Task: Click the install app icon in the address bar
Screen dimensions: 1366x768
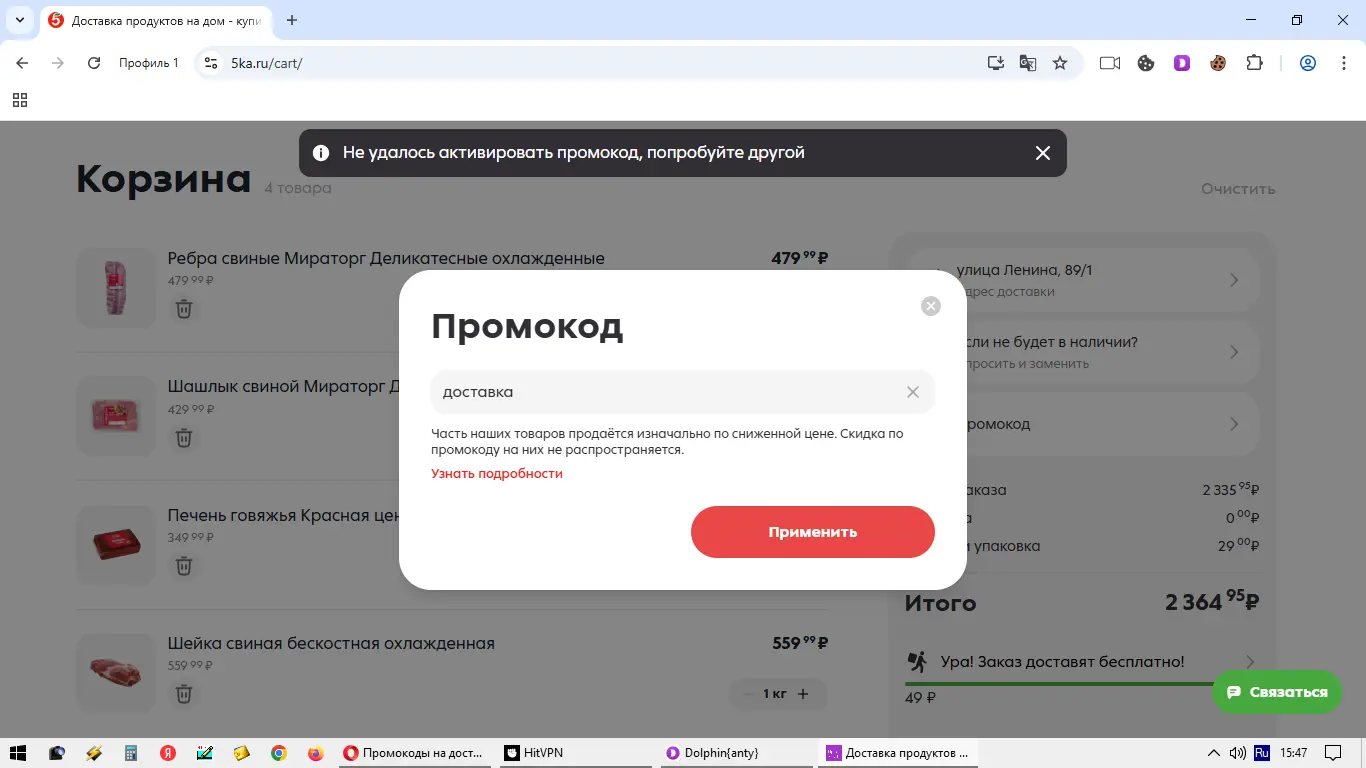Action: tap(995, 63)
